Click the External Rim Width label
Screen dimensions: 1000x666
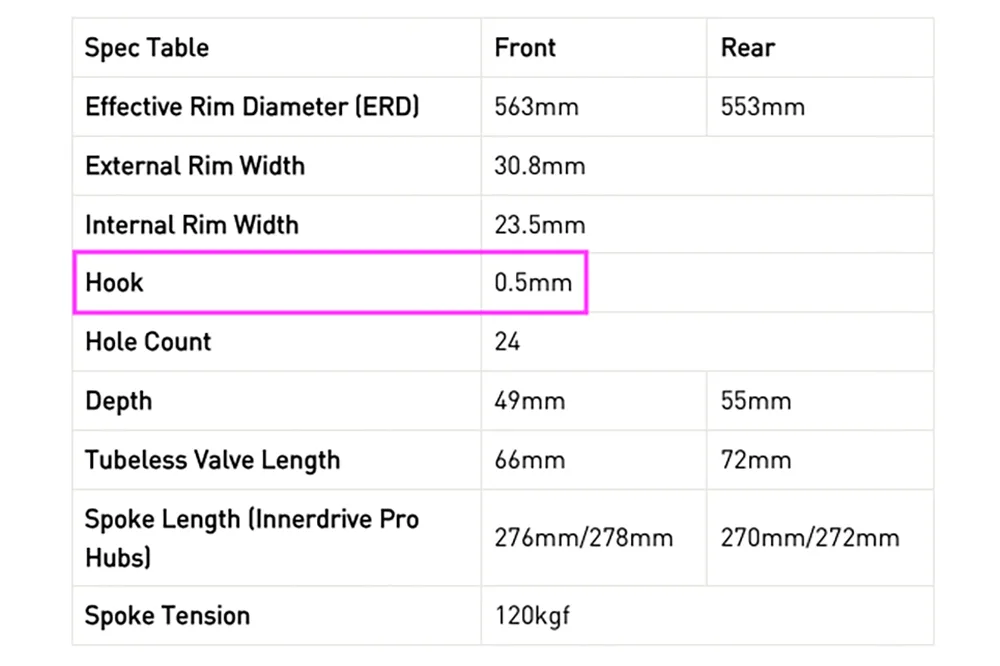195,166
